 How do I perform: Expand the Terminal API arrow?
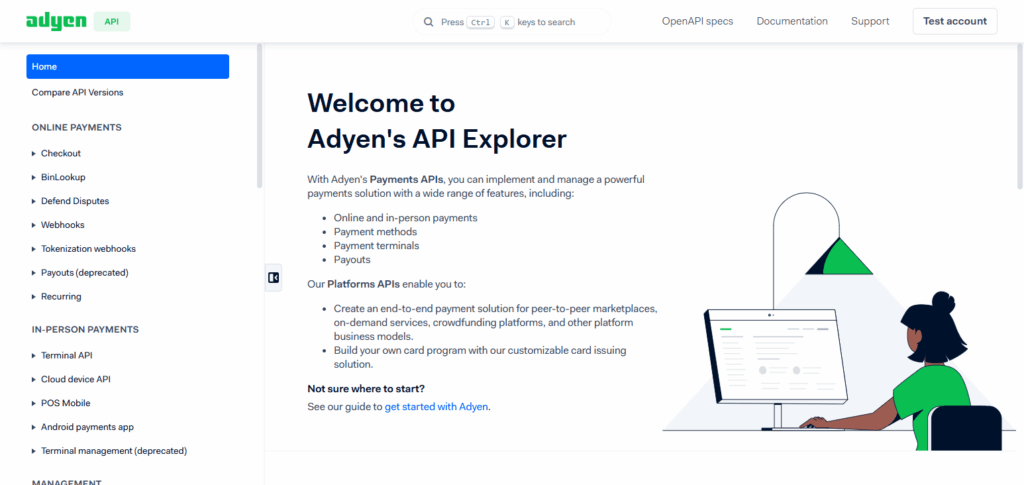34,356
